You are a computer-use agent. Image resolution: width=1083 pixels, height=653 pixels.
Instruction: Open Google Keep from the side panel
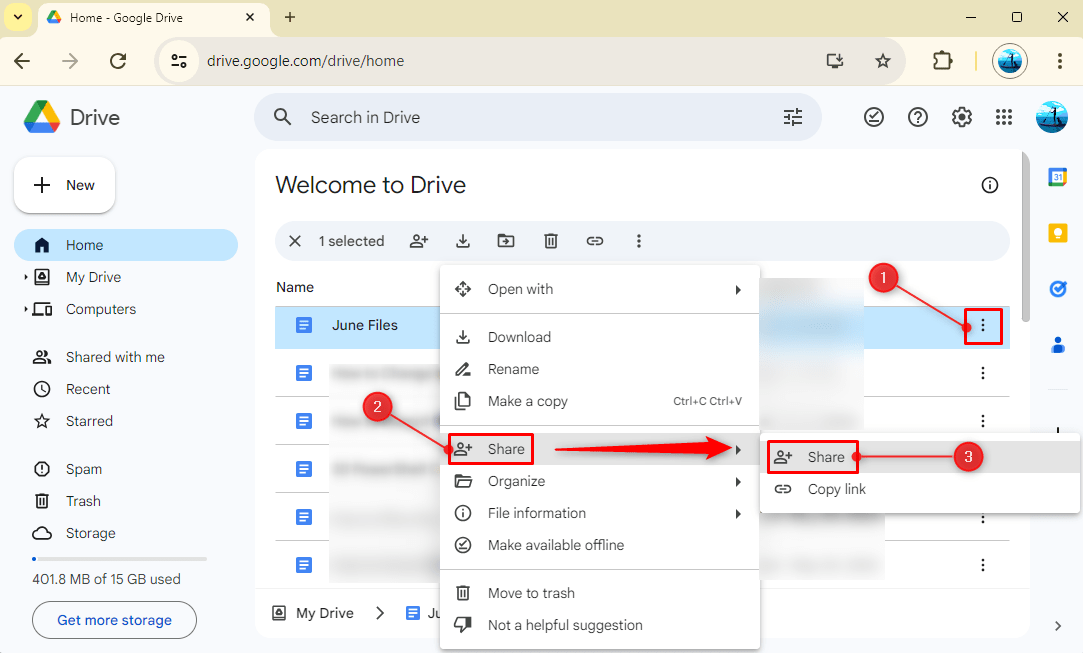click(x=1058, y=233)
